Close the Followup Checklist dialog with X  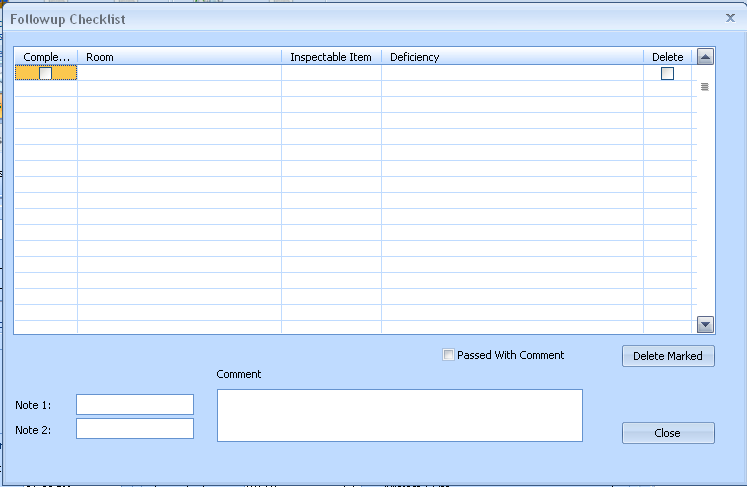(x=730, y=18)
